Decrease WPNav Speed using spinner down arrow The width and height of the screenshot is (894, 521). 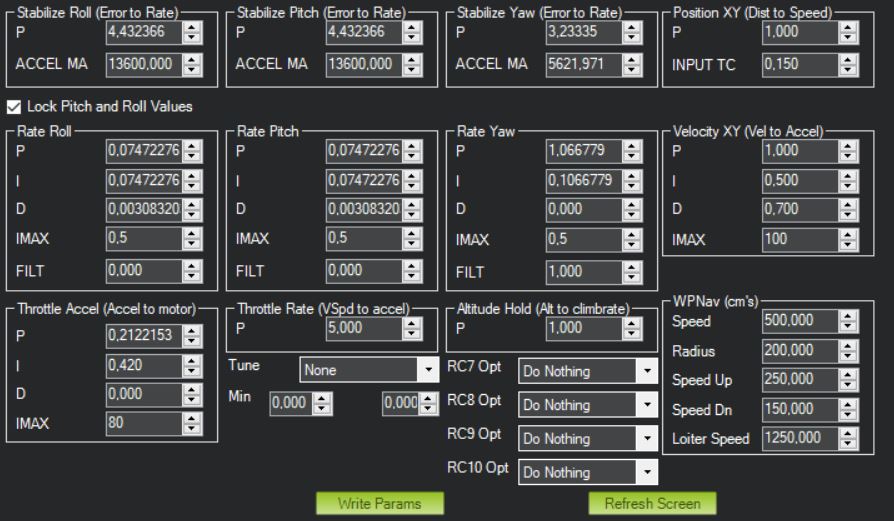click(x=848, y=325)
